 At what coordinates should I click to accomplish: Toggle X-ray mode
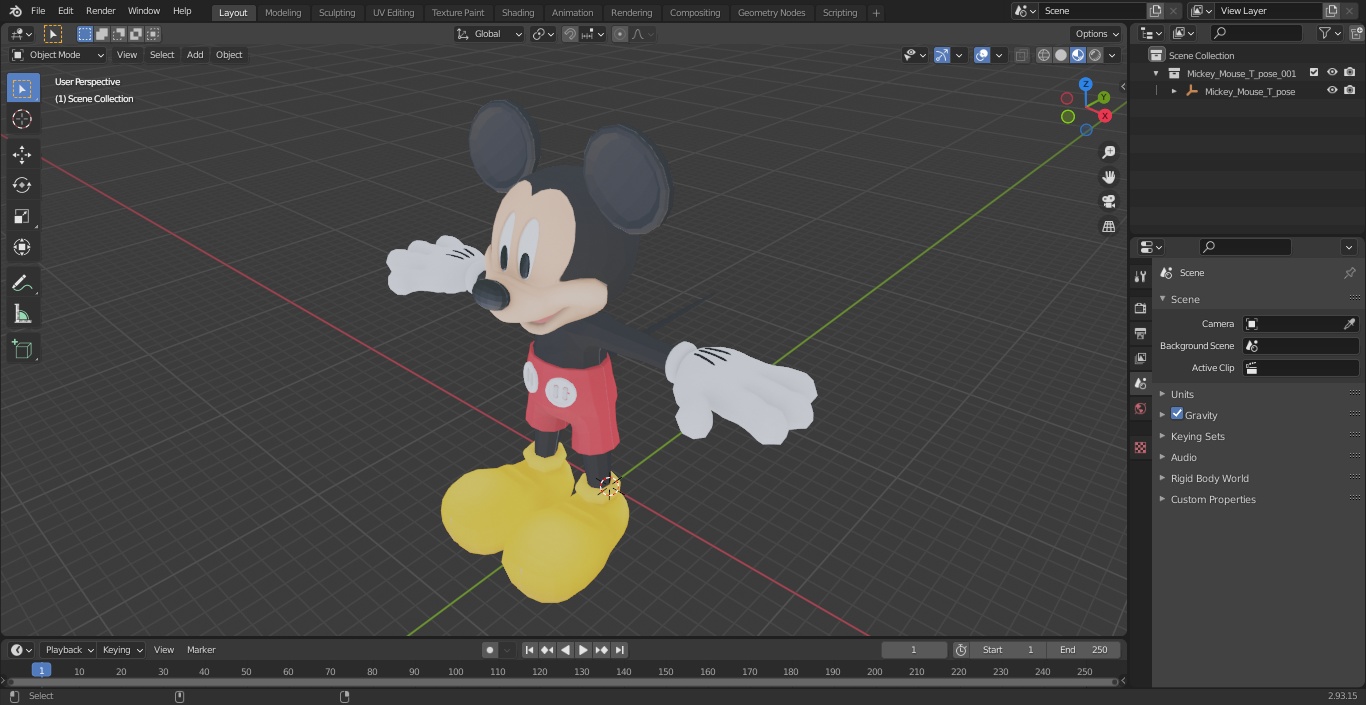[1021, 55]
